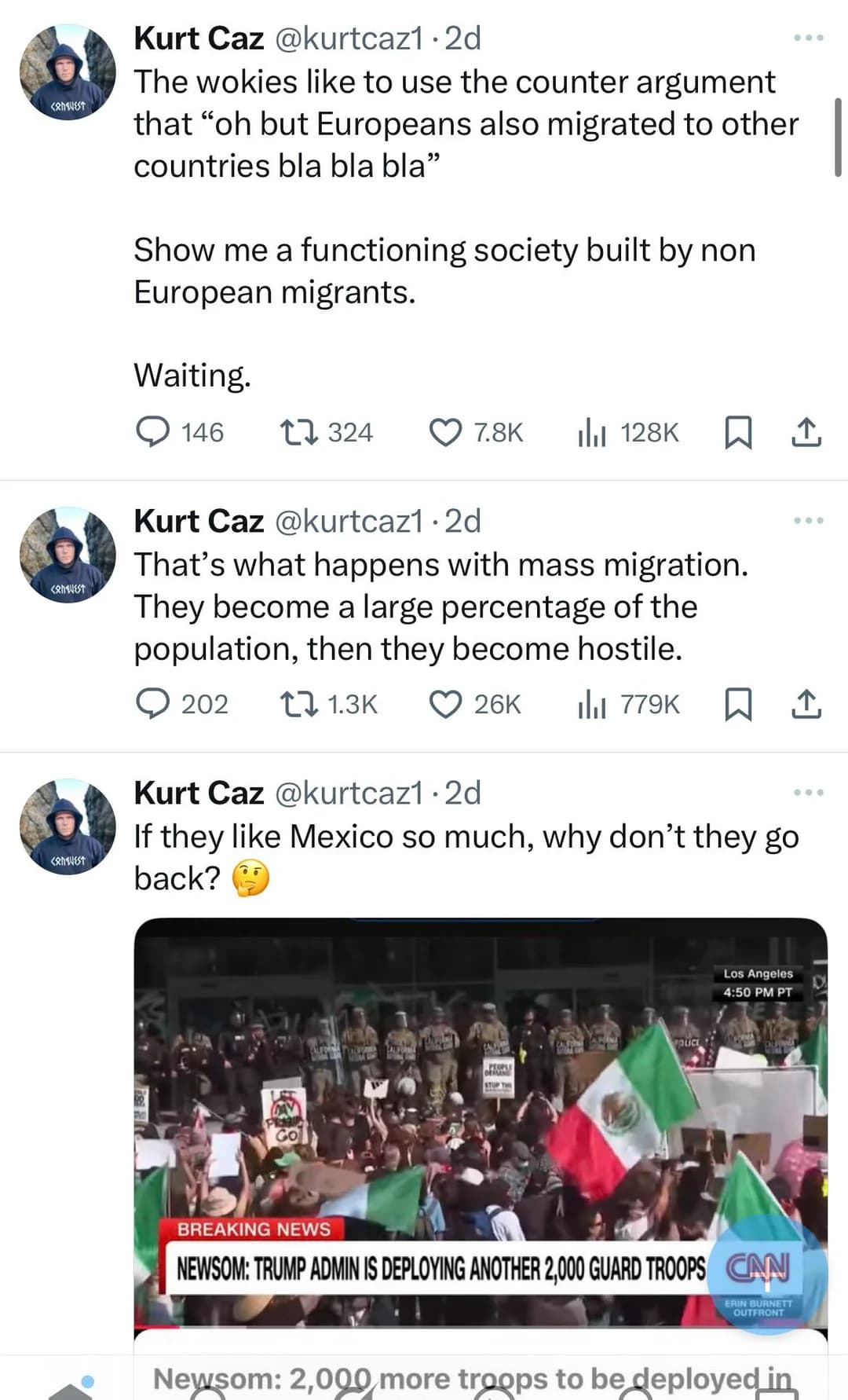848x1400 pixels.
Task: Open more options on mass migration tweet
Action: click(808, 520)
